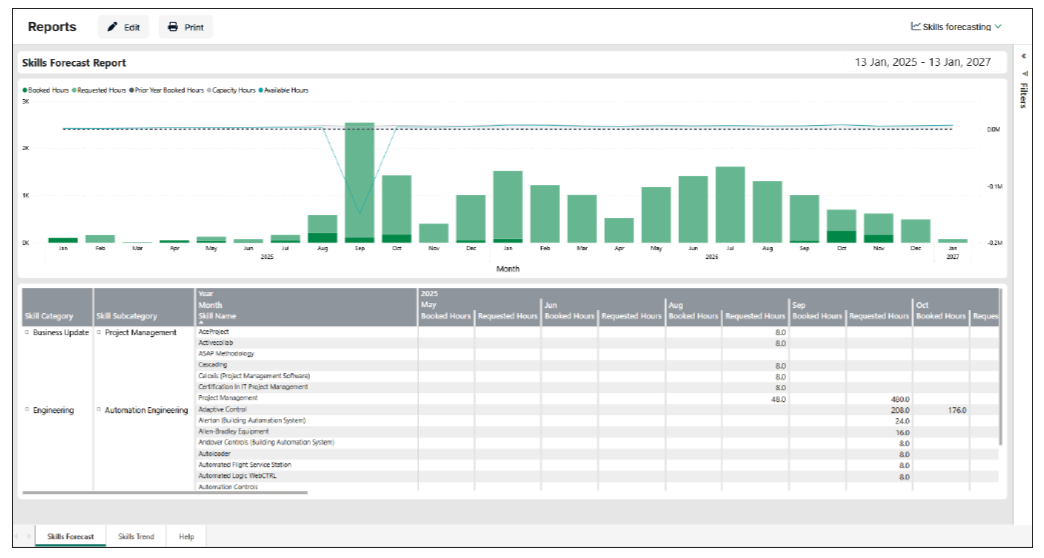Screen dimensions: 1044x558
Task: Click the pencil Edit icon
Action: [x=113, y=27]
